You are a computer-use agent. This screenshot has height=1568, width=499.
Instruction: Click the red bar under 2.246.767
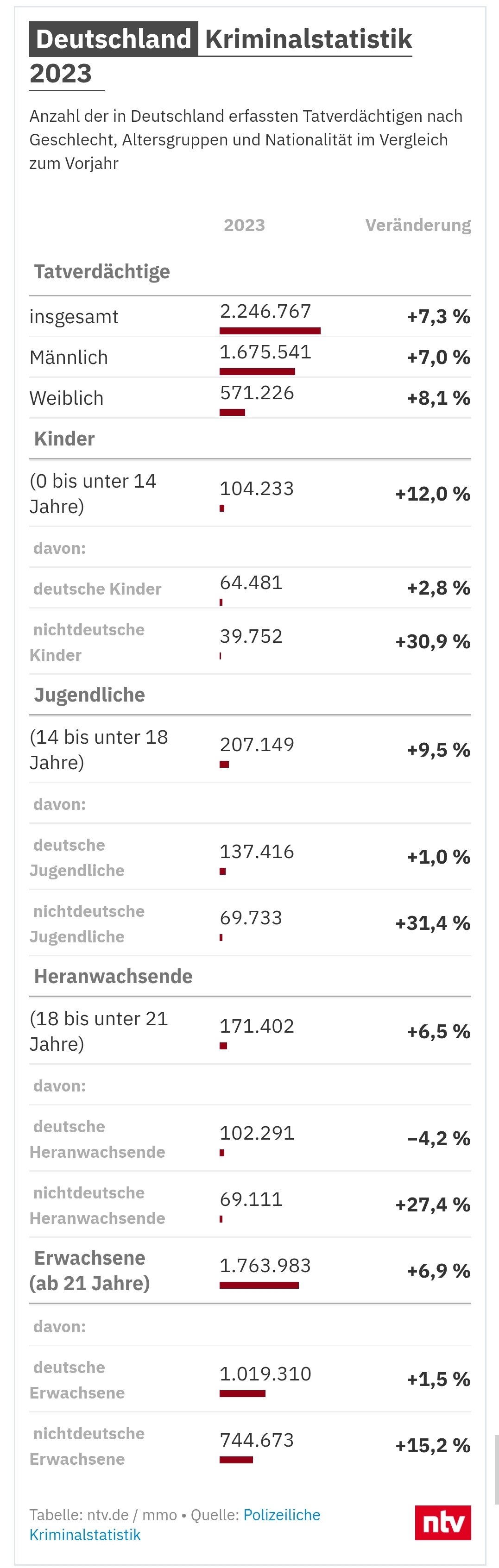270,331
